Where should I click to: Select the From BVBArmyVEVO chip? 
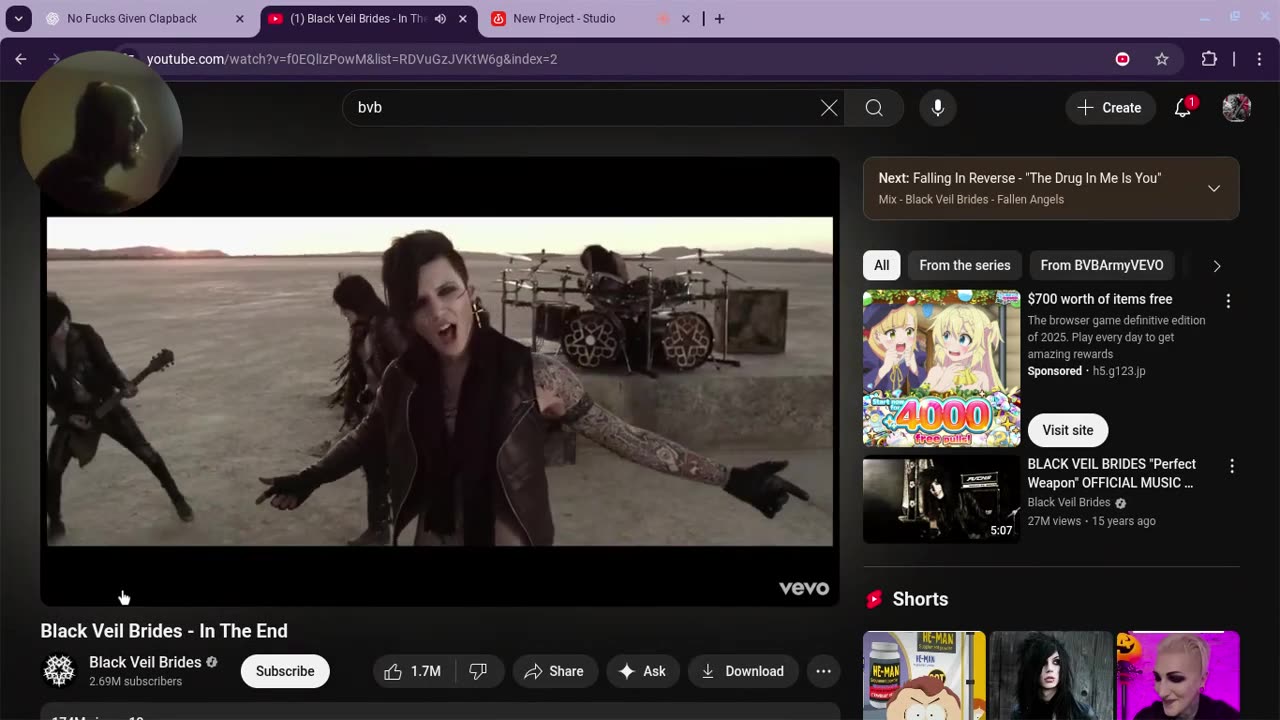tap(1102, 265)
